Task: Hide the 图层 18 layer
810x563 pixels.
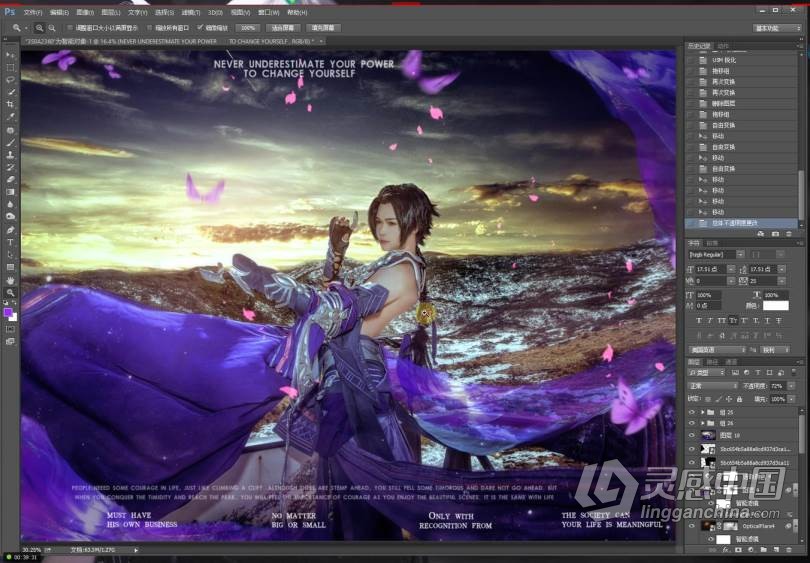Action: (x=692, y=435)
